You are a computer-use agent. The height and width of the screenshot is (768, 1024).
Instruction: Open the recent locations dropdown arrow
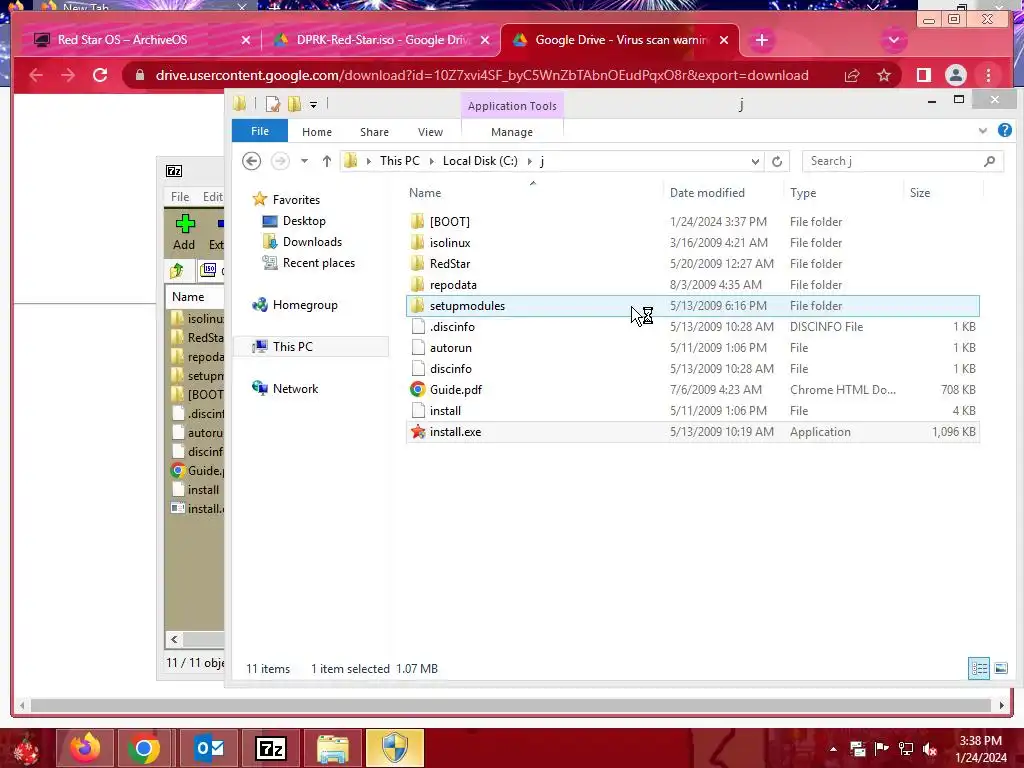pyautogui.click(x=304, y=161)
